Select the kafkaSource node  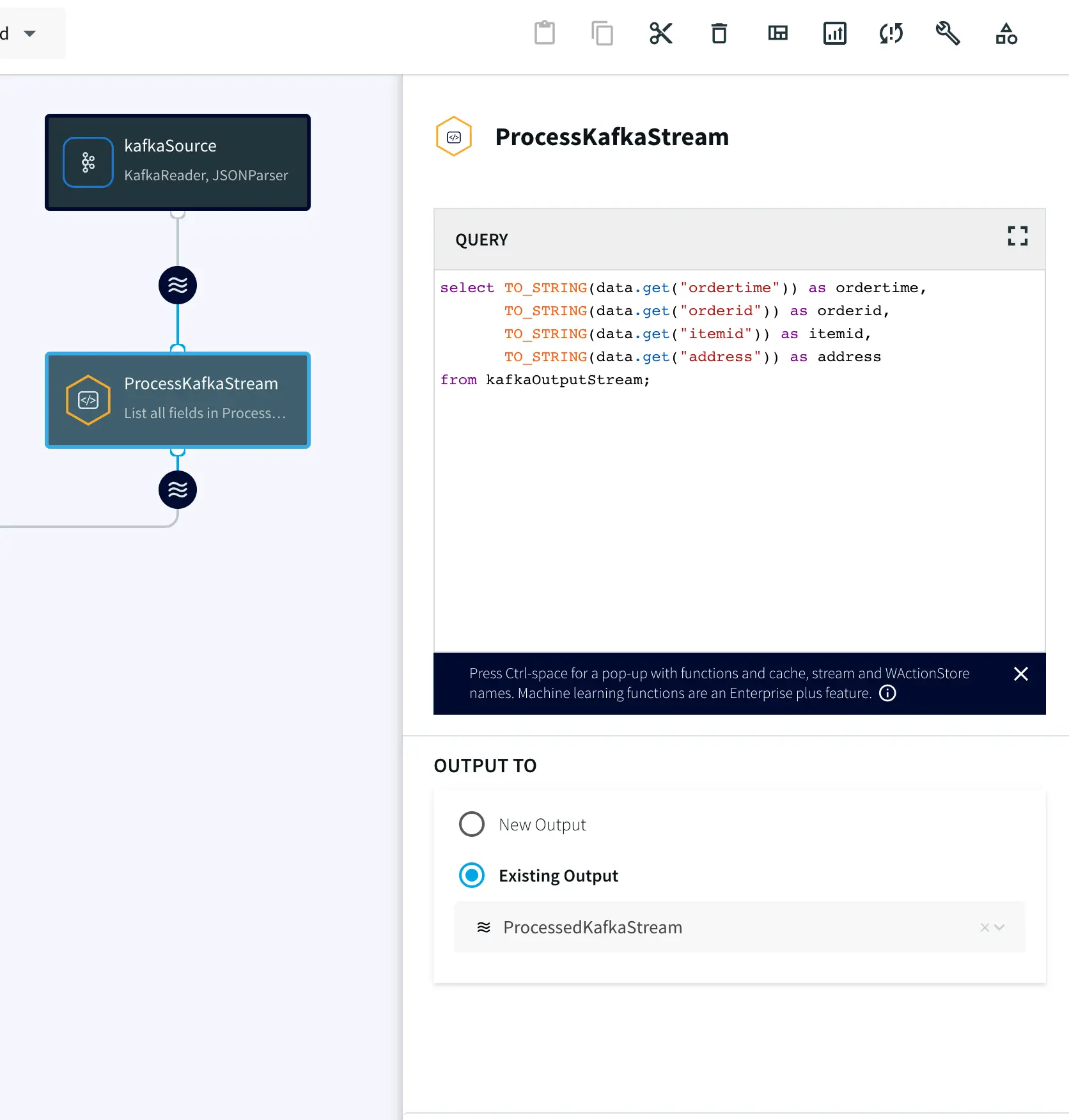pos(178,162)
